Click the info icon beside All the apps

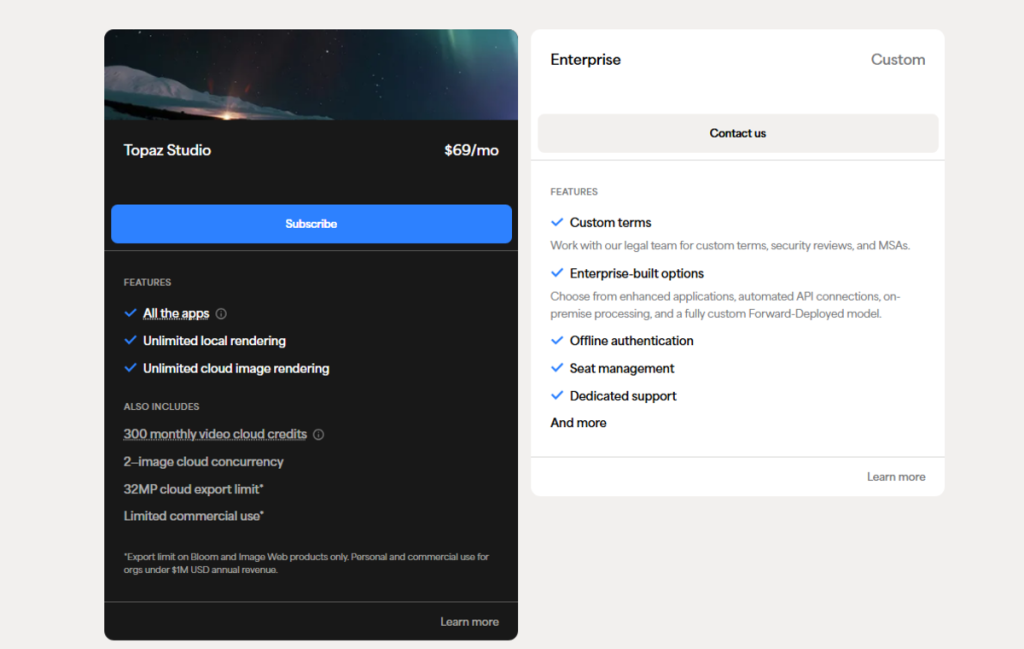221,314
